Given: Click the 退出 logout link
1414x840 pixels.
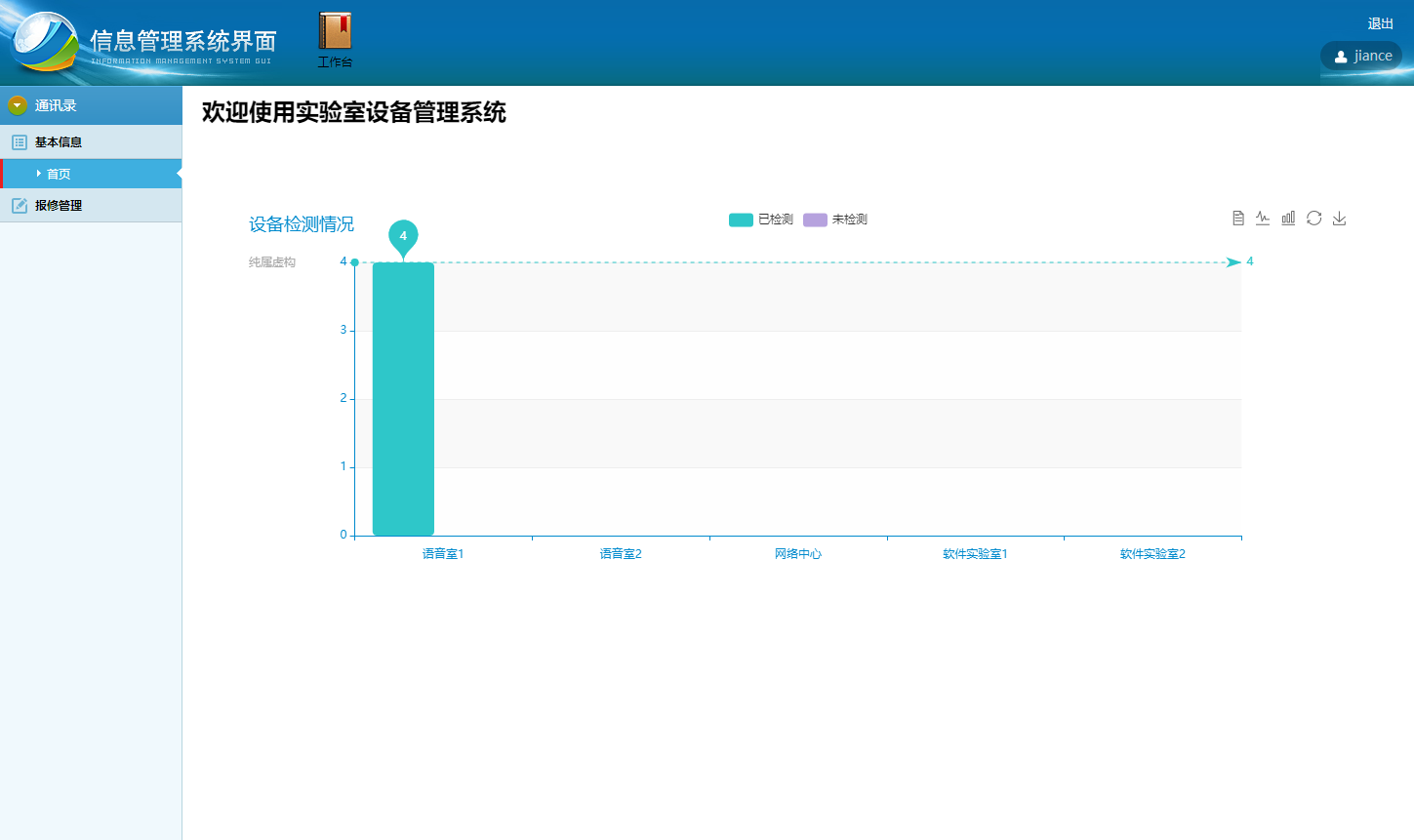Looking at the screenshot, I should click(1380, 23).
